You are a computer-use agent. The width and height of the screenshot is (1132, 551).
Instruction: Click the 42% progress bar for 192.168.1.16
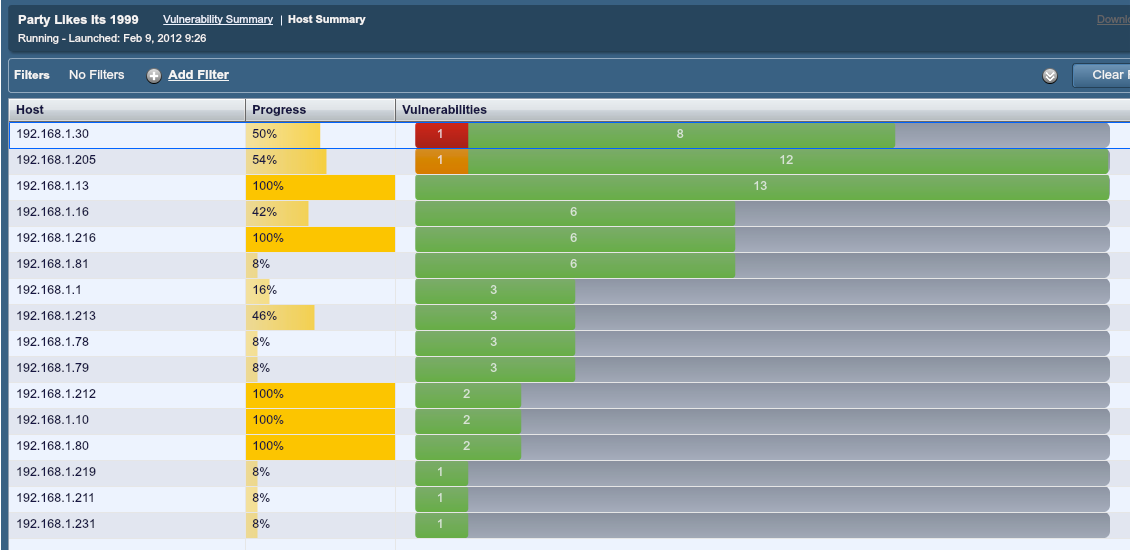[x=277, y=213]
